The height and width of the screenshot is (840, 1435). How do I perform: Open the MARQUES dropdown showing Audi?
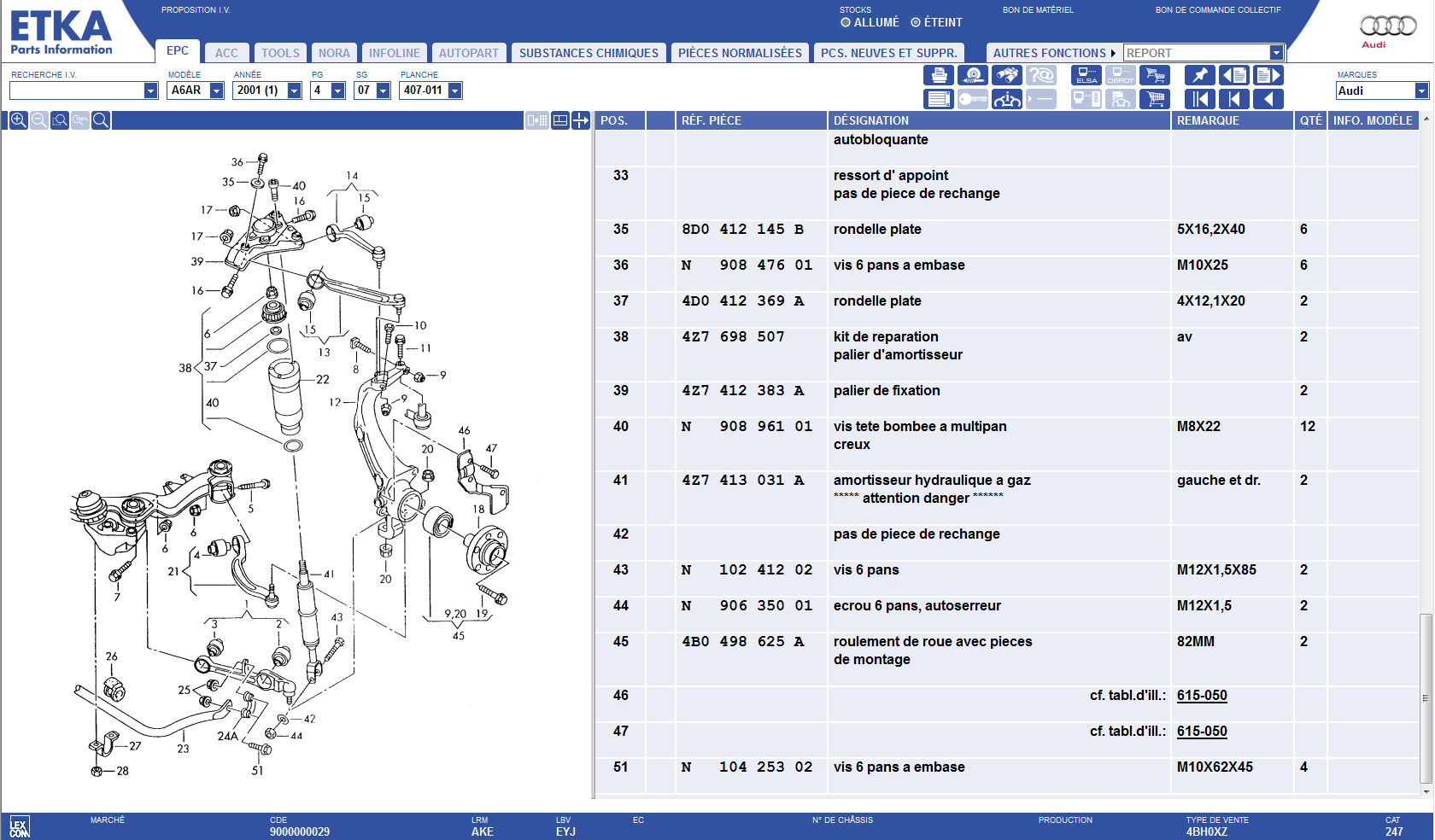[1421, 91]
